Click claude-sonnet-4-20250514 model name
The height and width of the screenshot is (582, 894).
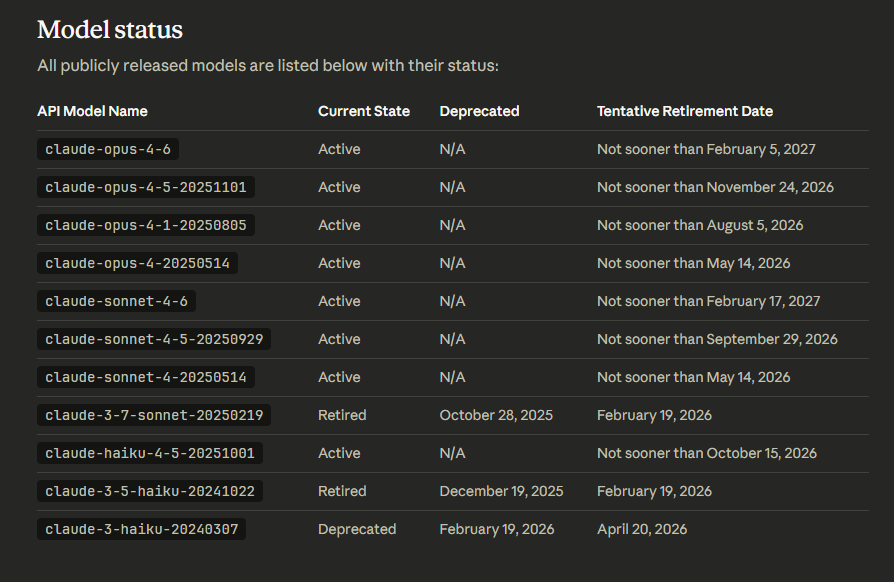pos(146,377)
